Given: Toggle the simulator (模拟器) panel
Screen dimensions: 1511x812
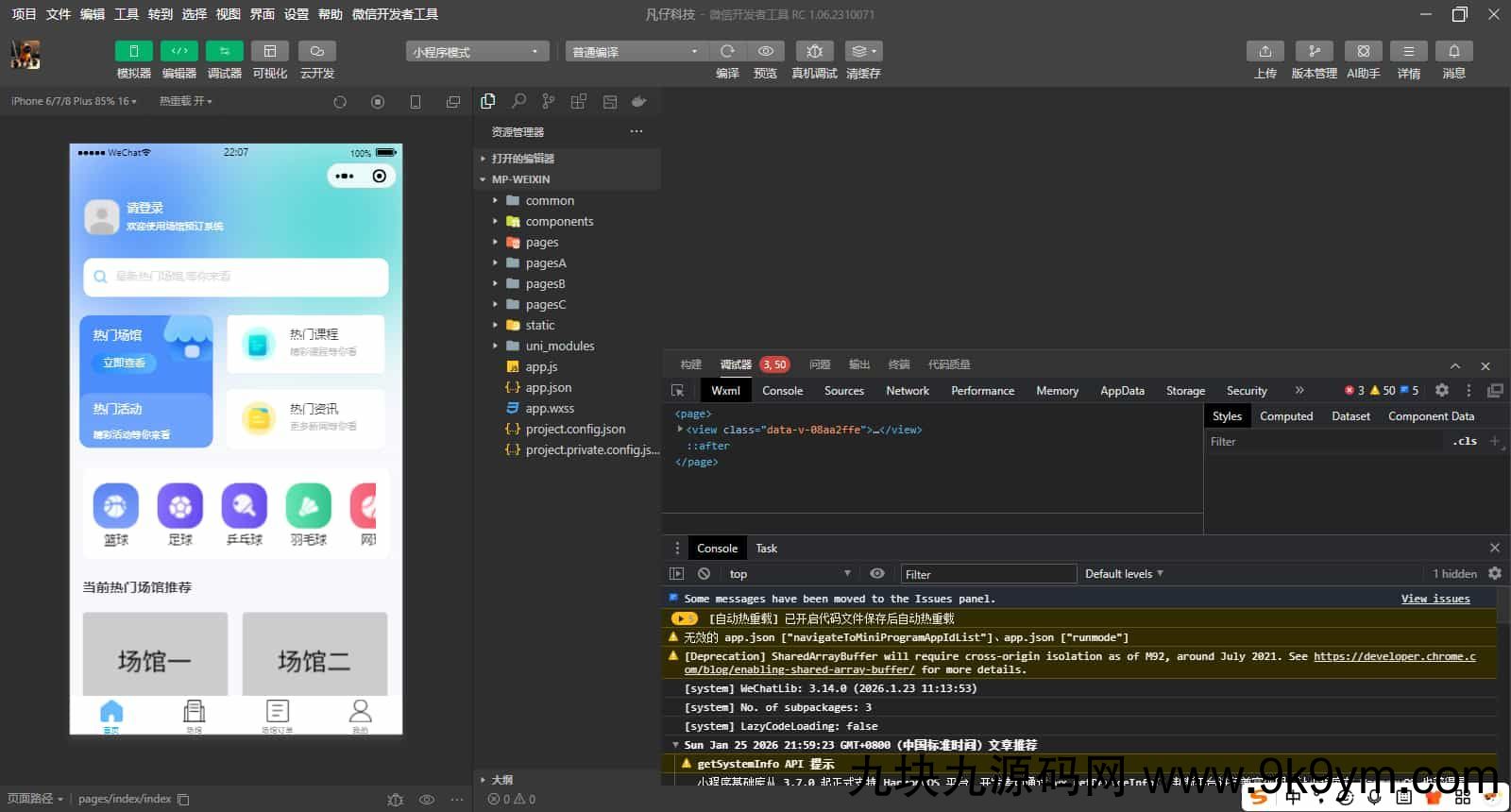Looking at the screenshot, I should click(133, 51).
